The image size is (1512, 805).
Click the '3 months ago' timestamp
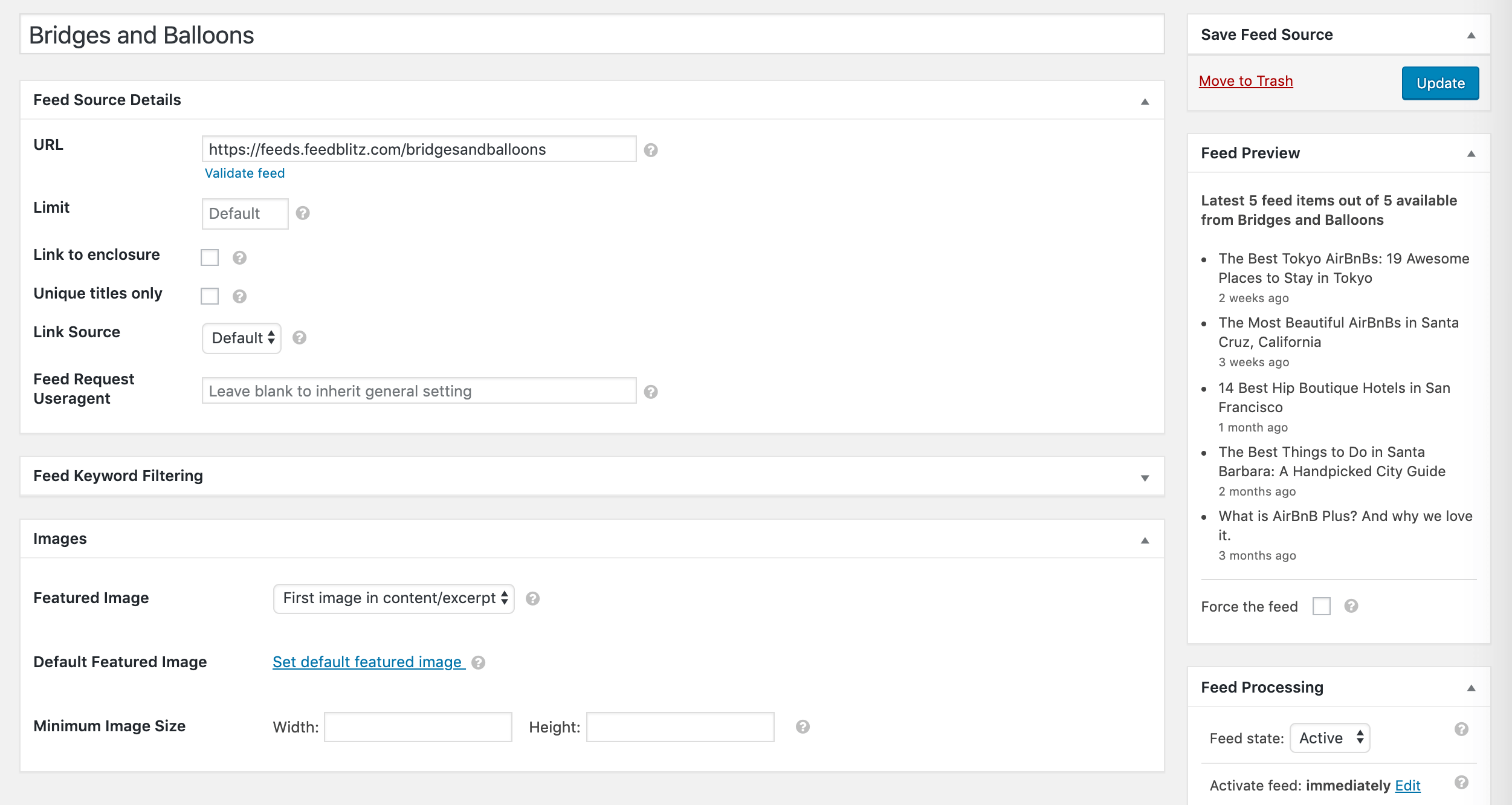(x=1257, y=556)
